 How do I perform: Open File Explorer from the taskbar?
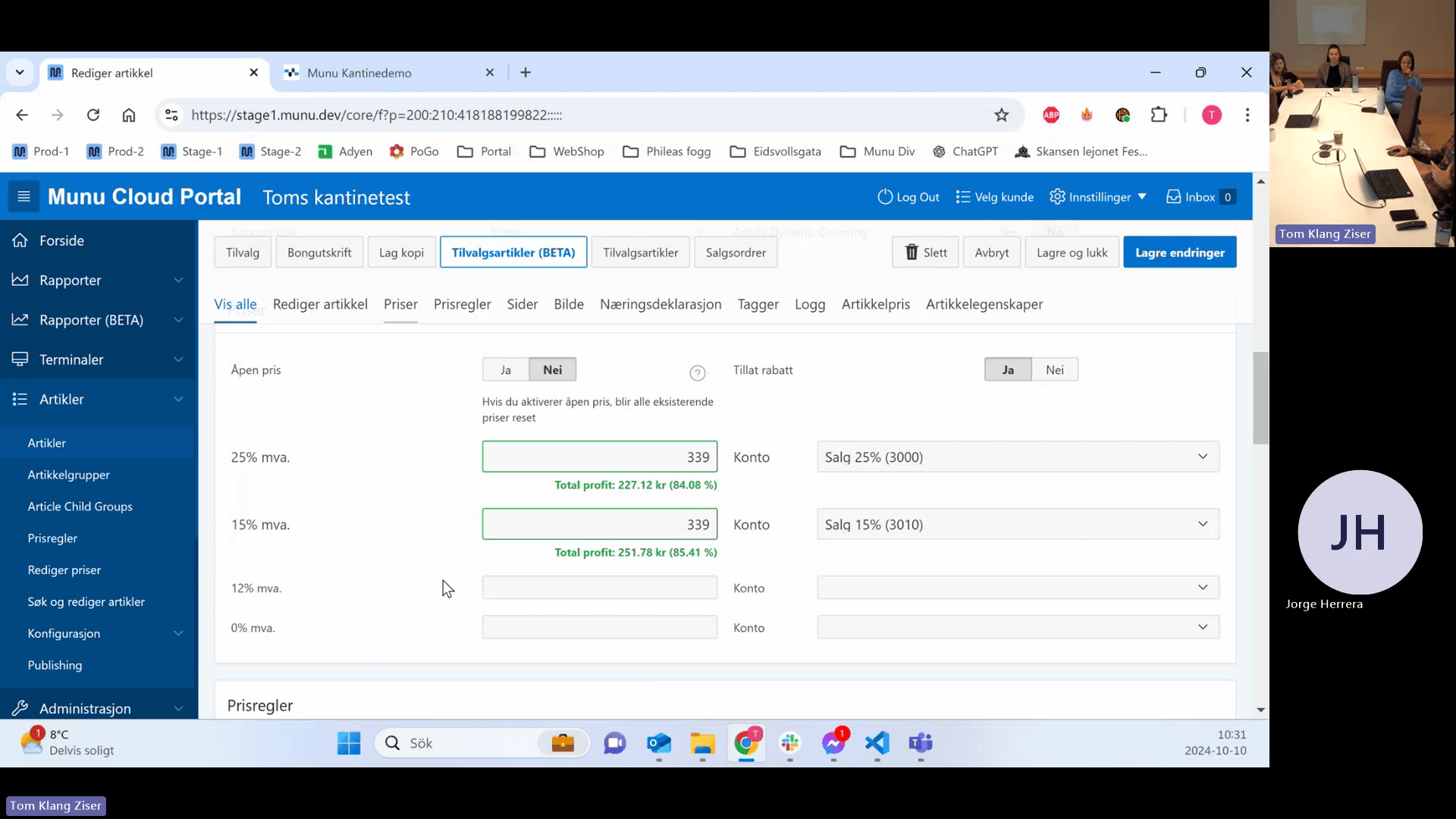(703, 743)
